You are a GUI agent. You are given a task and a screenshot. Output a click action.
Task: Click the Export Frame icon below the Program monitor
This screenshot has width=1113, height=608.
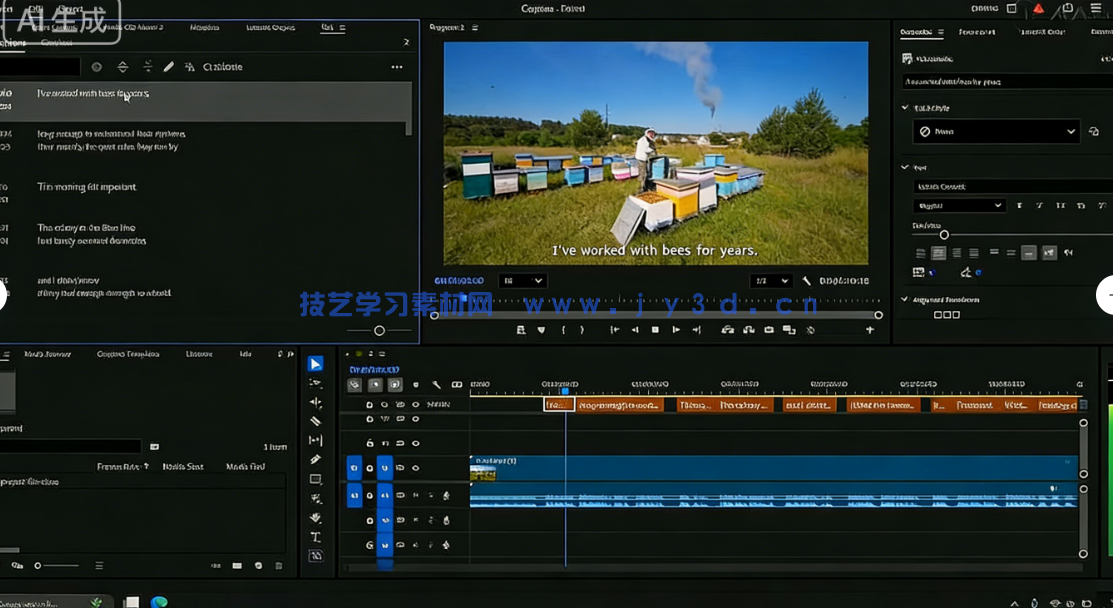[769, 329]
